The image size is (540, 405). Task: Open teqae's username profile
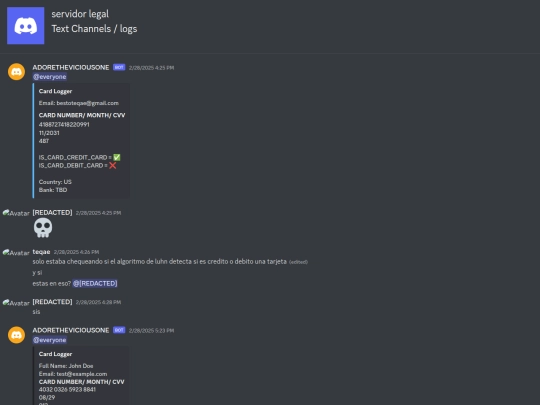click(41, 252)
